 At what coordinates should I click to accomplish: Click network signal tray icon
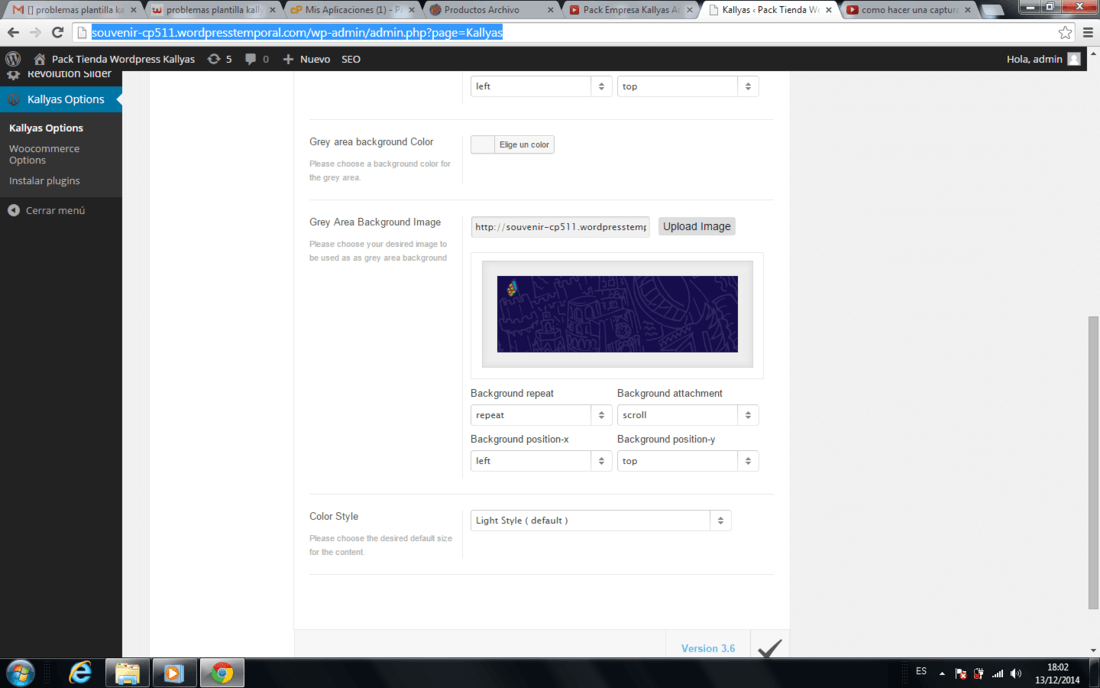(997, 674)
